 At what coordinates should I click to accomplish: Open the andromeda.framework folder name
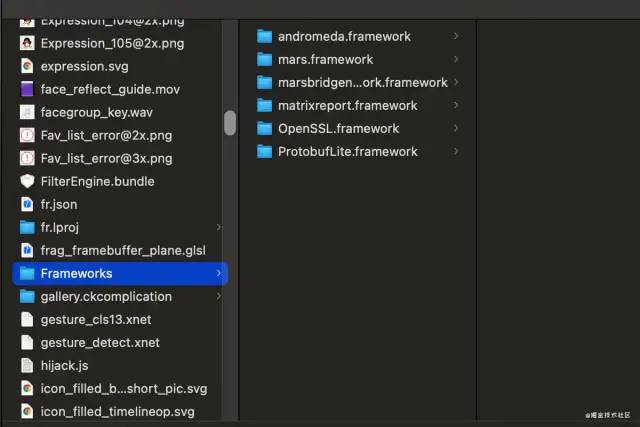click(x=344, y=36)
